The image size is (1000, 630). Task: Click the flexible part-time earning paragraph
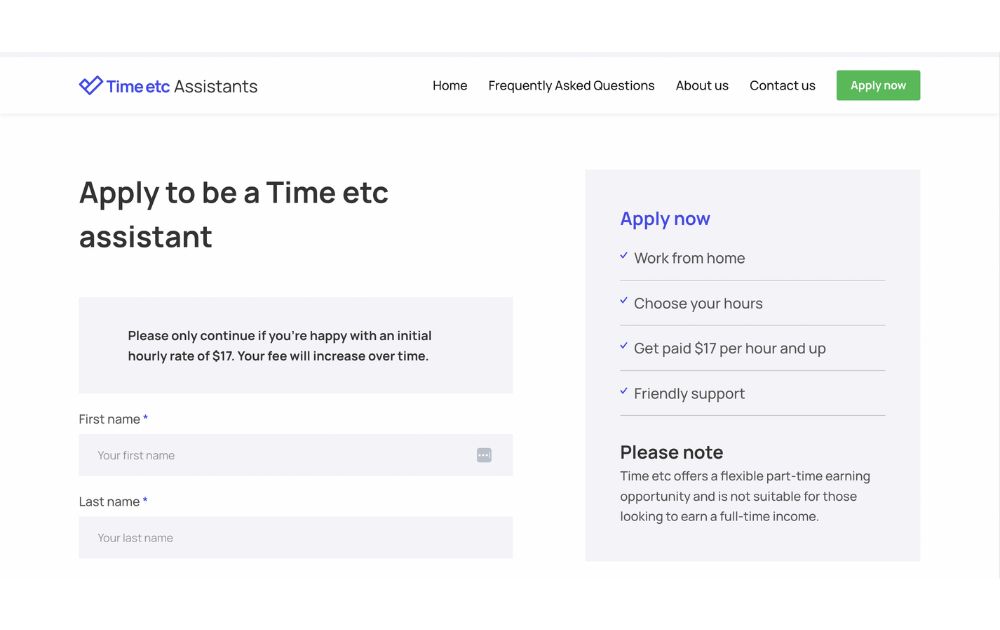(x=745, y=496)
